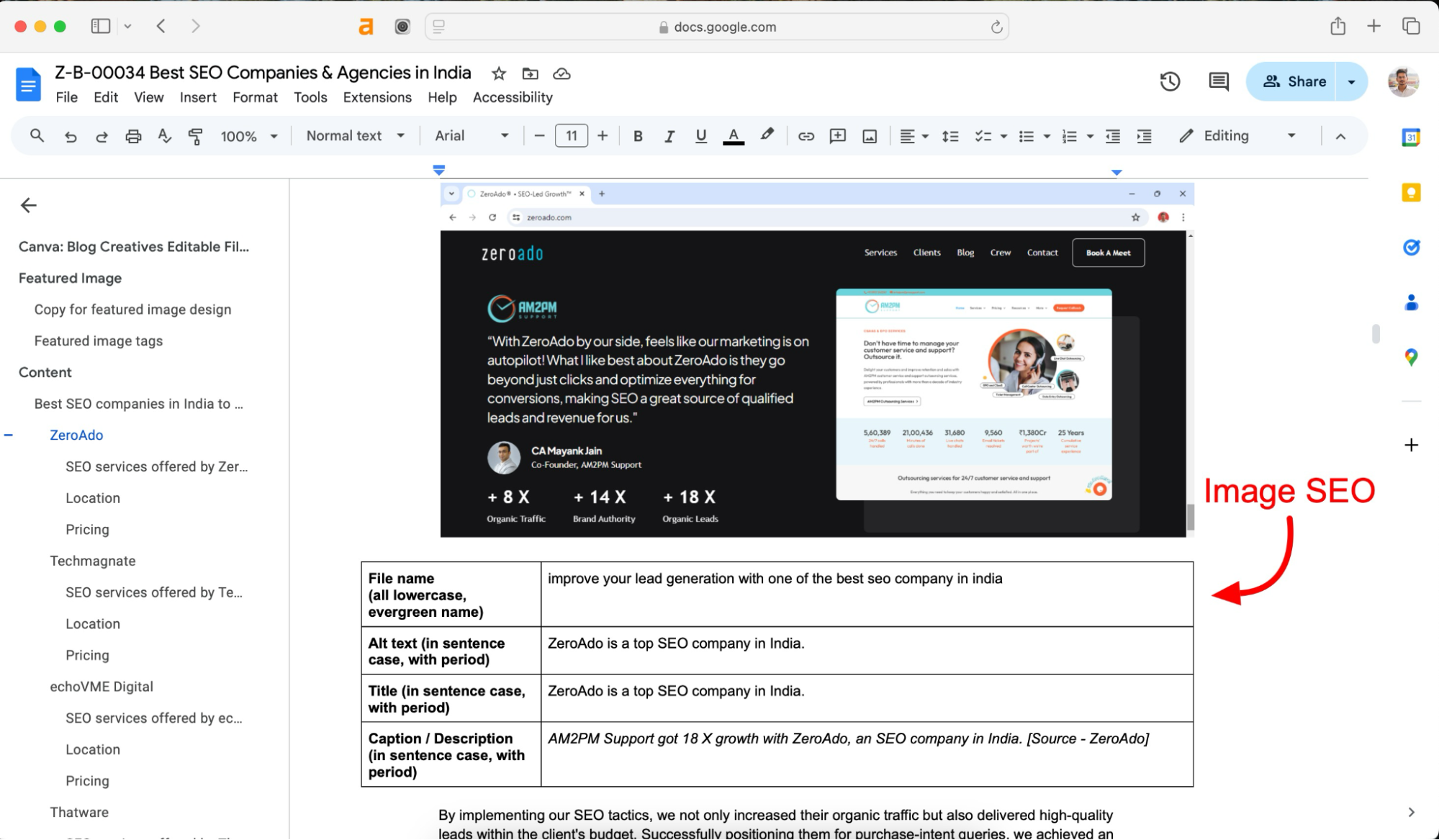1439x840 pixels.
Task: Undo the last edit
Action: click(x=71, y=136)
